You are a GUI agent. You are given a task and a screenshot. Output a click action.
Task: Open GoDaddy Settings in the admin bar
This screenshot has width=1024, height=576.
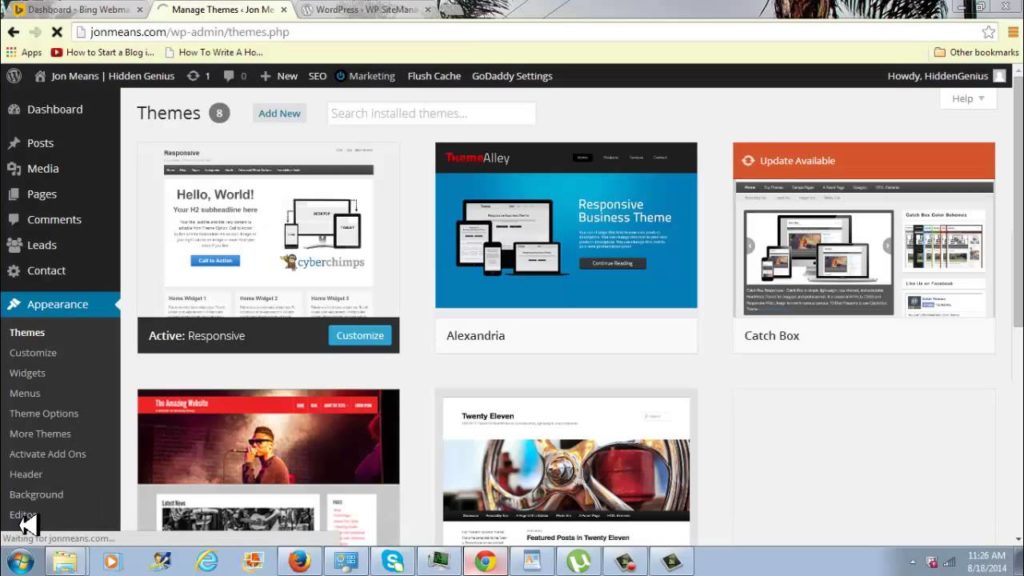coord(512,76)
